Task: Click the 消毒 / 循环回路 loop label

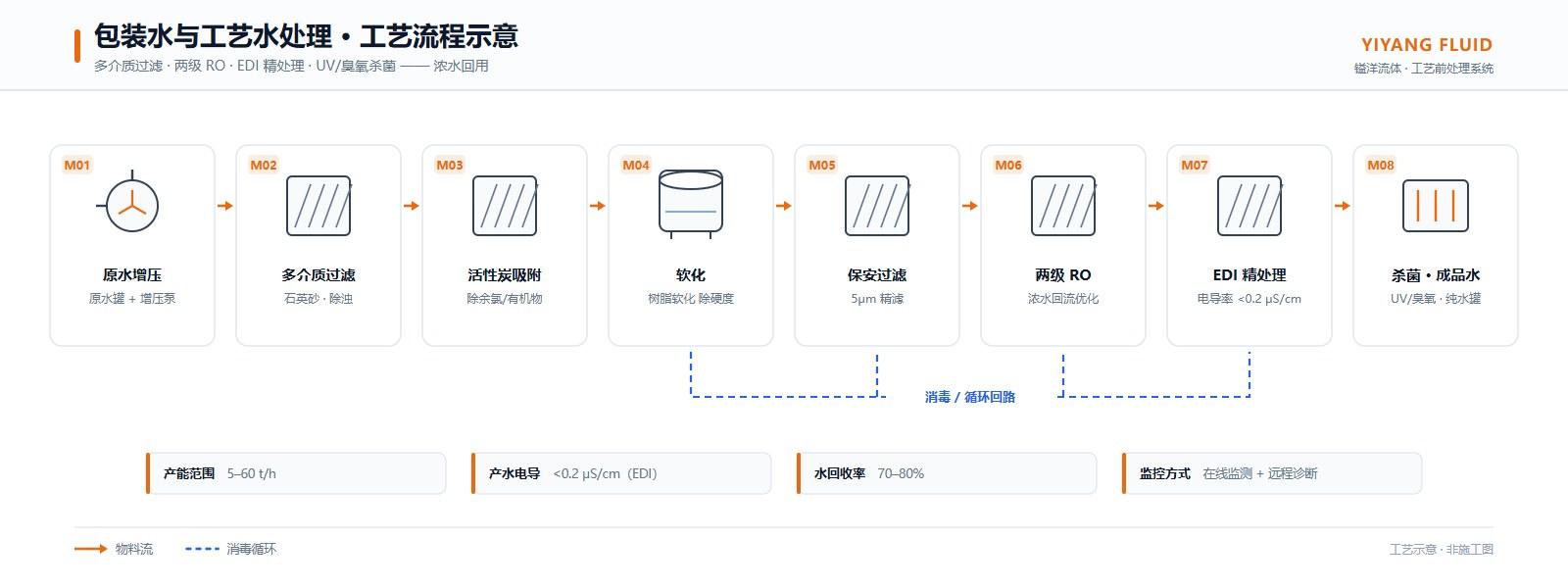Action: [x=970, y=397]
